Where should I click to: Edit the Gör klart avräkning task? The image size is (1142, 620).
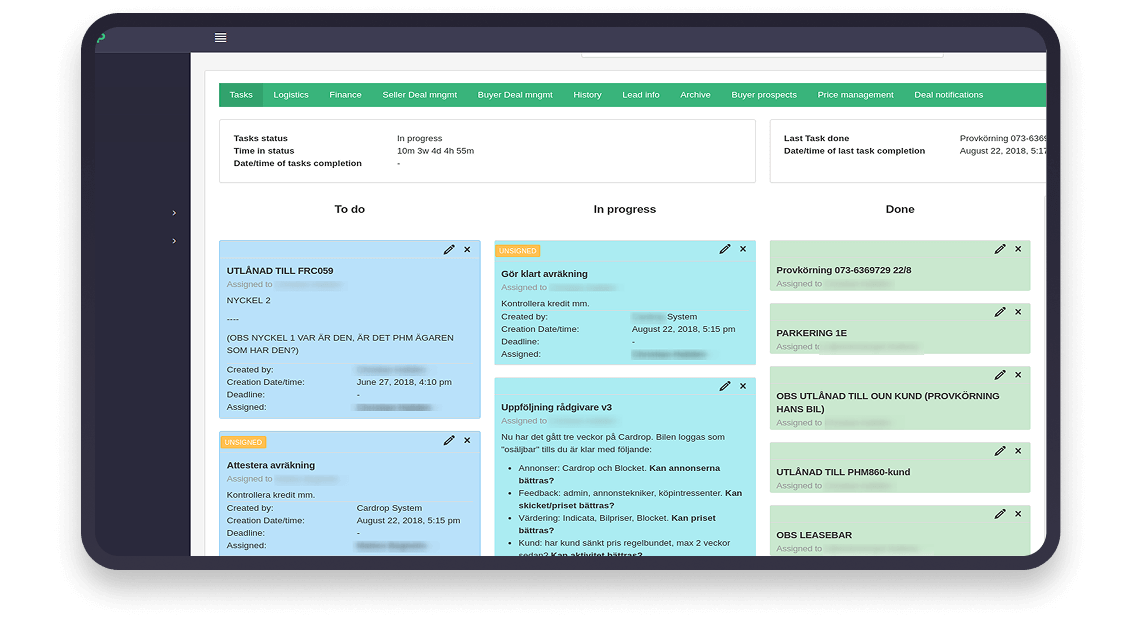tap(725, 250)
